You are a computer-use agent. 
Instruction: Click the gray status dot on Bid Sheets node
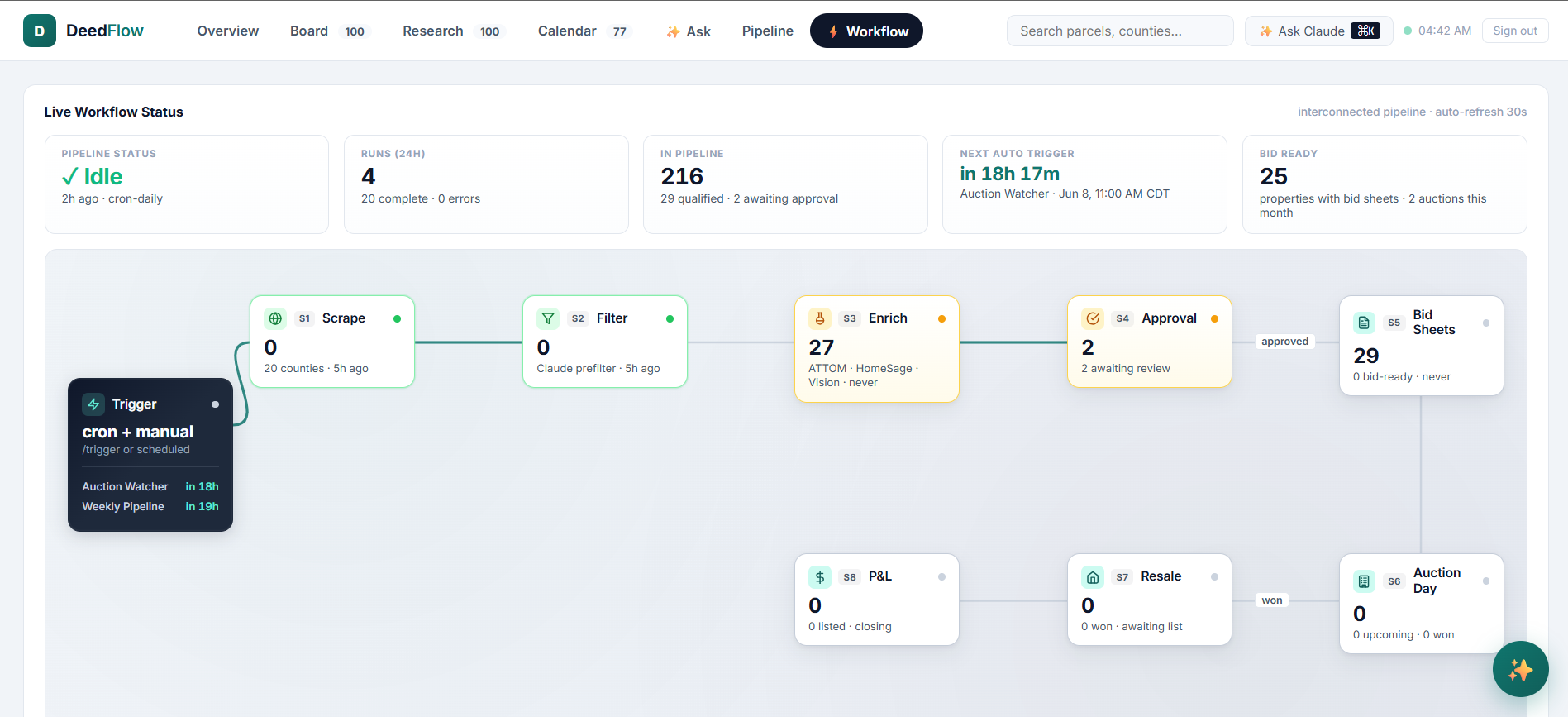[x=1486, y=323]
